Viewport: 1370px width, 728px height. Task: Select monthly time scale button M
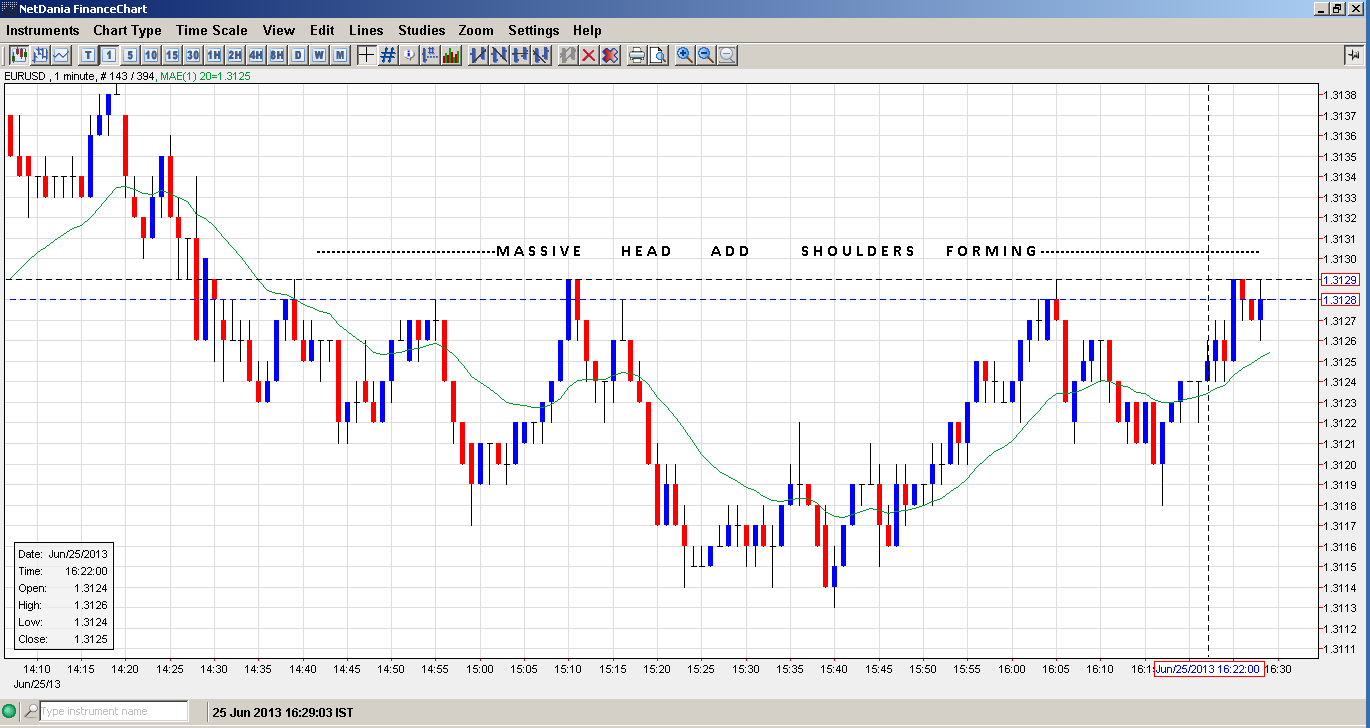(x=340, y=55)
